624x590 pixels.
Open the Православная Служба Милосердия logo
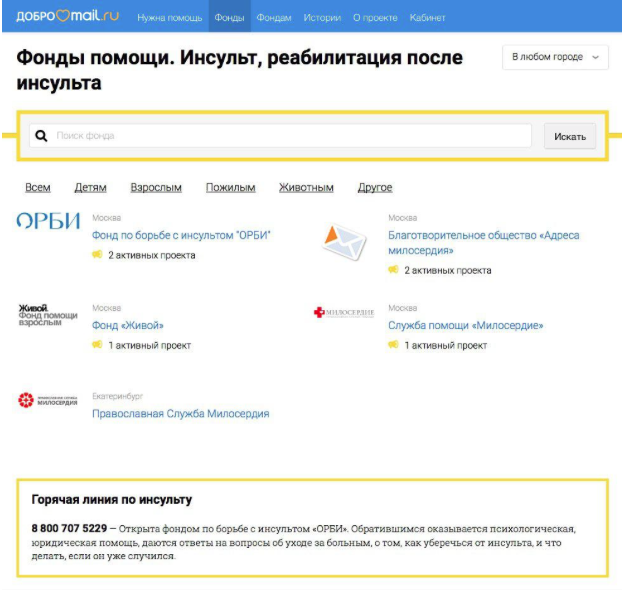48,400
